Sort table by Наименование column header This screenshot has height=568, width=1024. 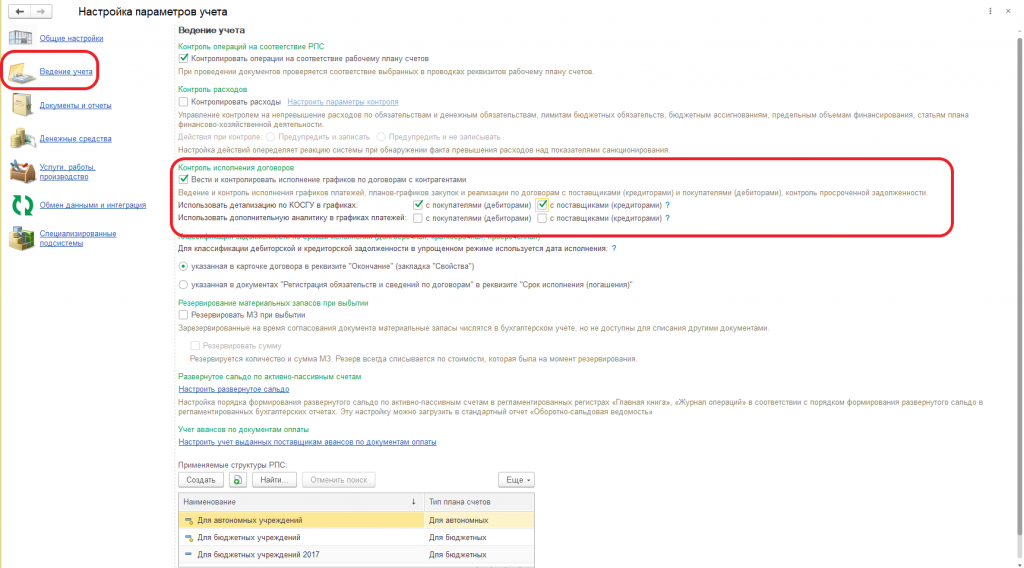tap(301, 502)
